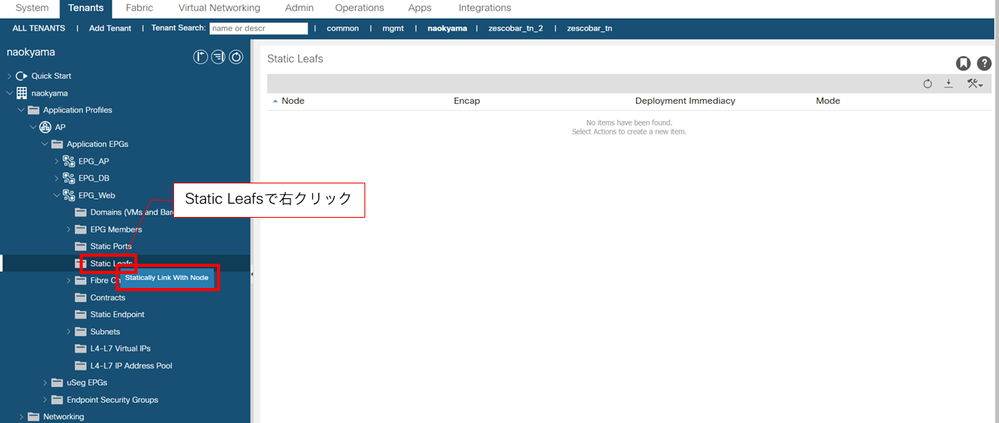Image resolution: width=999 pixels, height=423 pixels.
Task: Collapse the EPG_Web node chevron
Action: coord(57,196)
